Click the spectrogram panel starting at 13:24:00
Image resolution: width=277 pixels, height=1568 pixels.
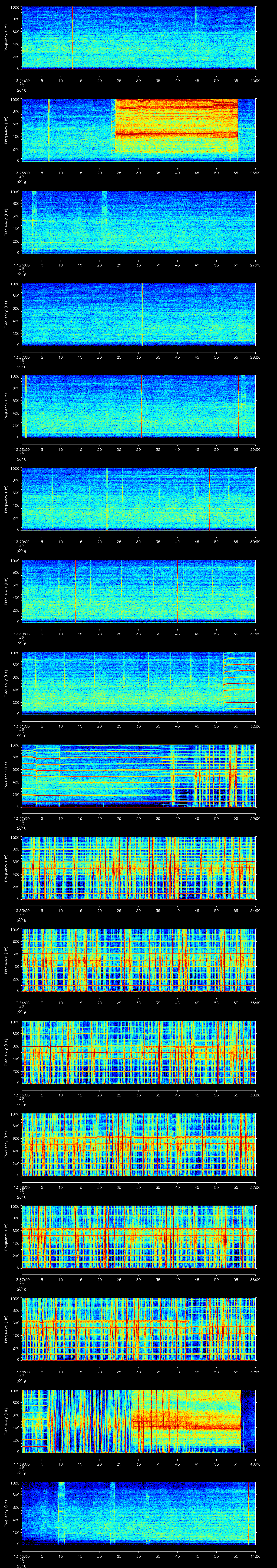139,38
